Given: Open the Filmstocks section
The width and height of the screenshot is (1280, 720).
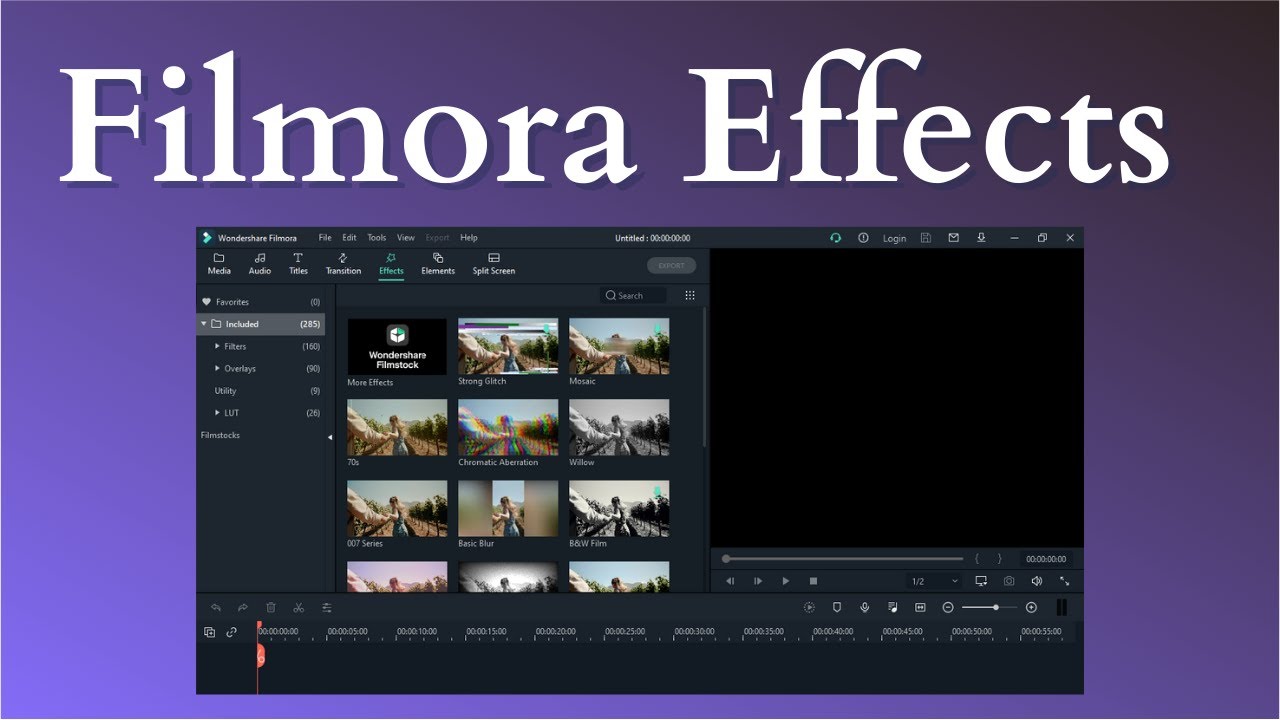Looking at the screenshot, I should point(220,435).
